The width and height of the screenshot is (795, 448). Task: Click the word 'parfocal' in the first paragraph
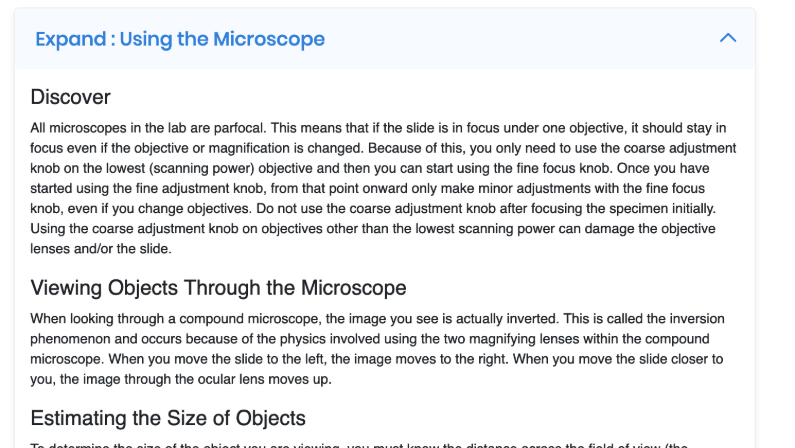[x=239, y=128]
